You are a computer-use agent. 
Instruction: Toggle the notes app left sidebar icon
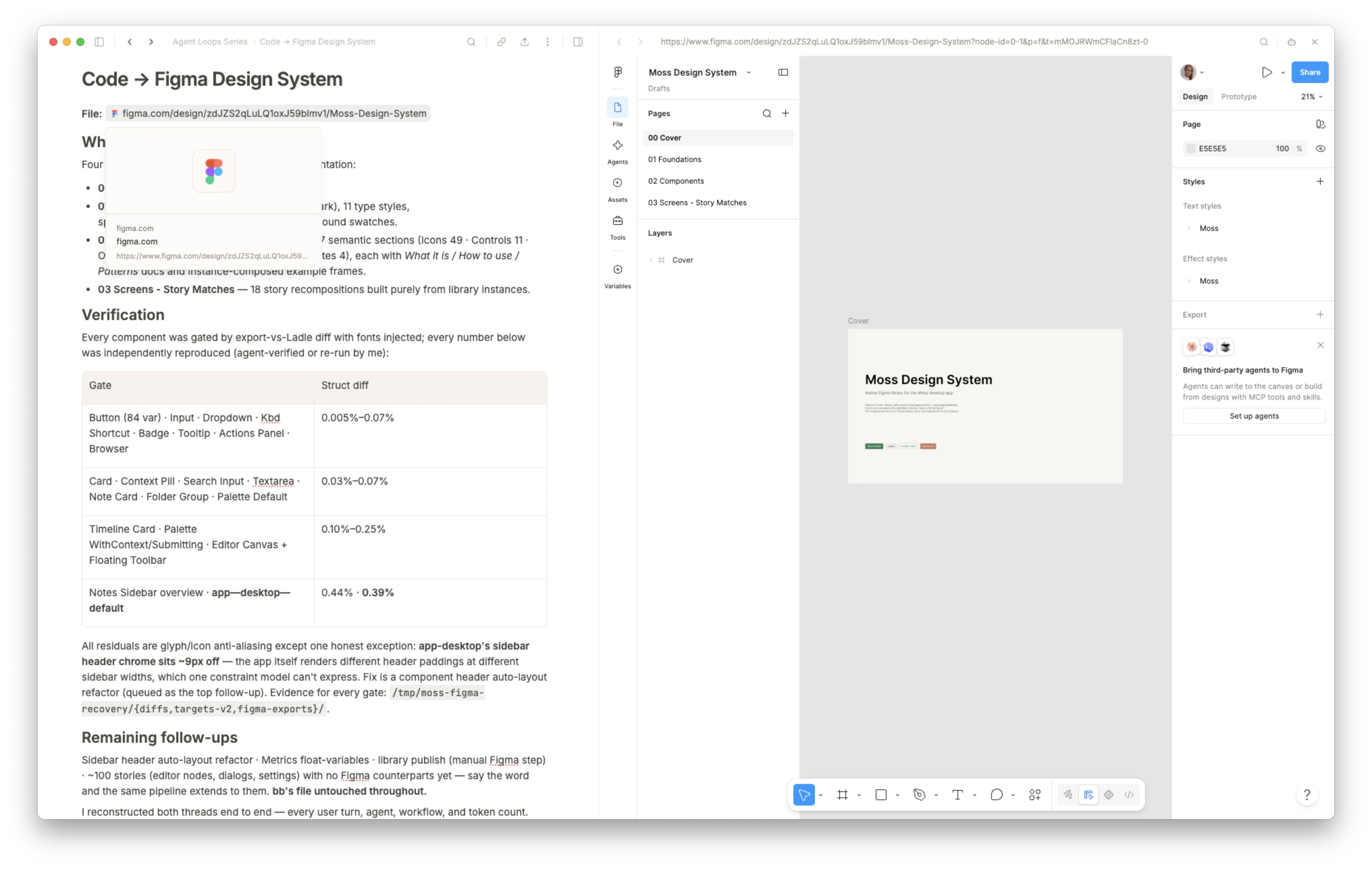tap(99, 42)
